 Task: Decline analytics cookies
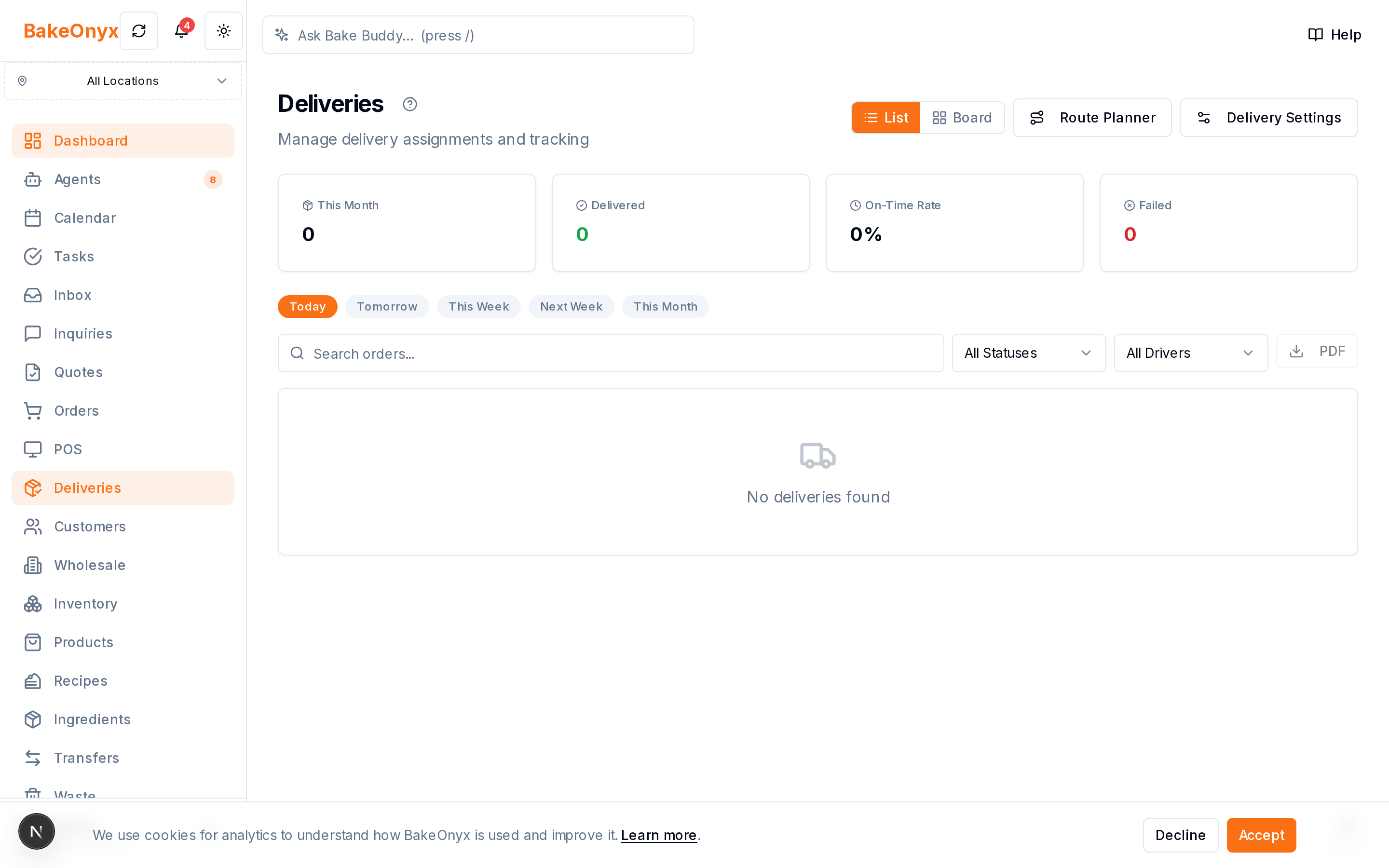click(1181, 835)
